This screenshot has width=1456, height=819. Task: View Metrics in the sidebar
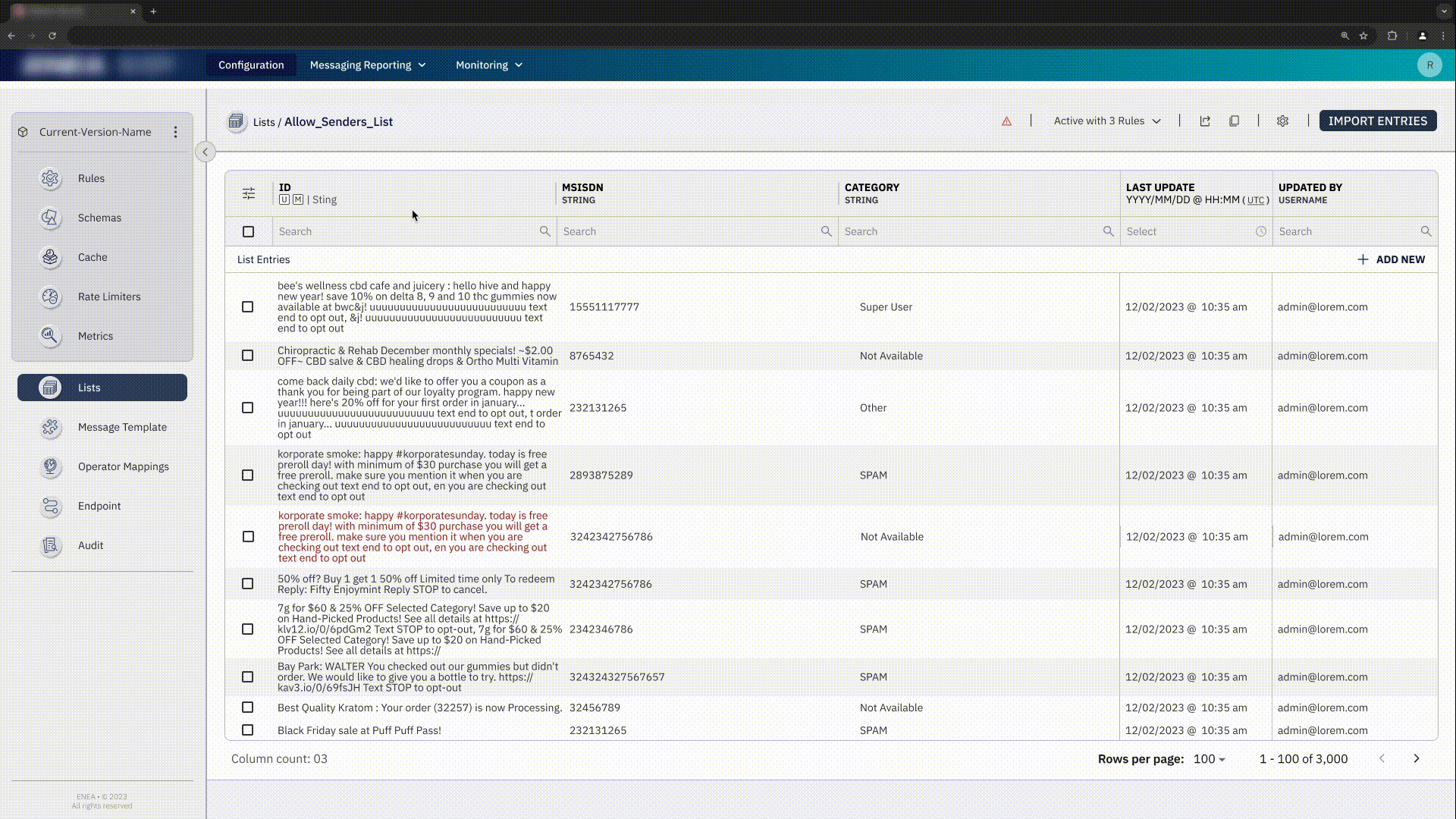95,336
